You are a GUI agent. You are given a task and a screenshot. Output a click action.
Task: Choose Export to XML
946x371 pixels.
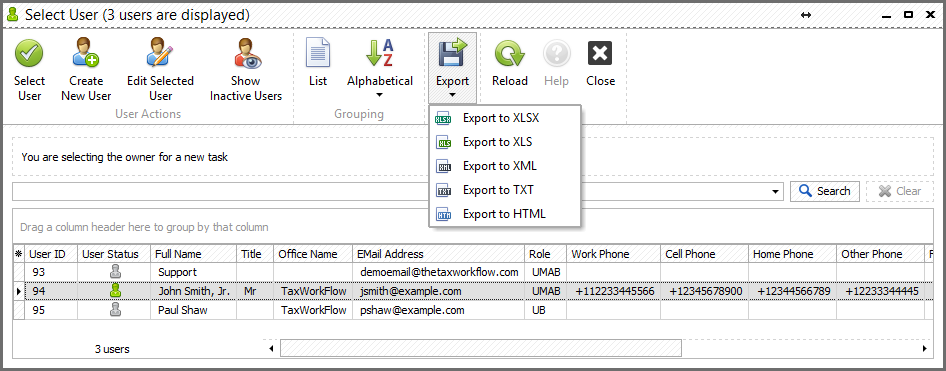click(x=504, y=166)
